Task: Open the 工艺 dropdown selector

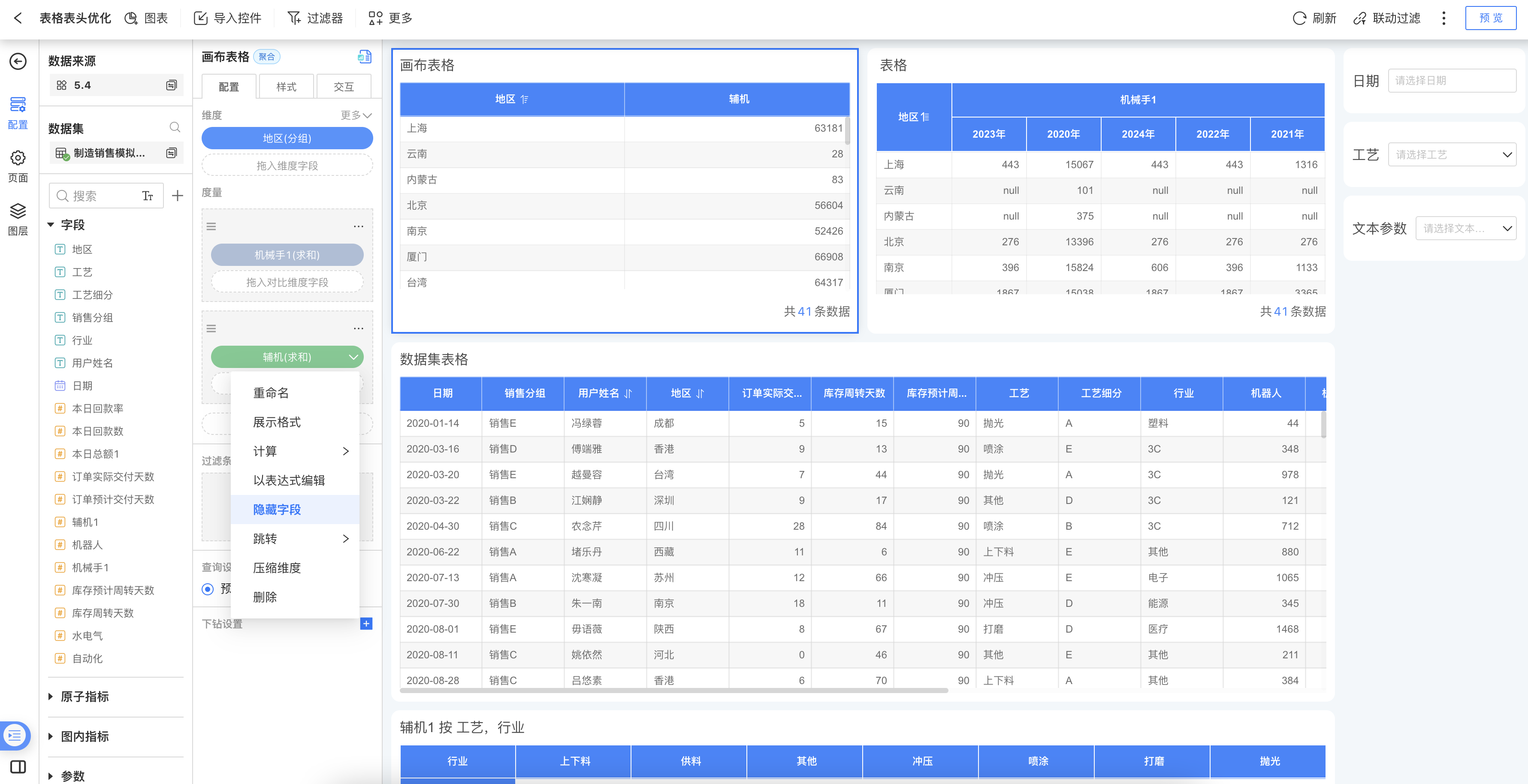Action: (1452, 155)
